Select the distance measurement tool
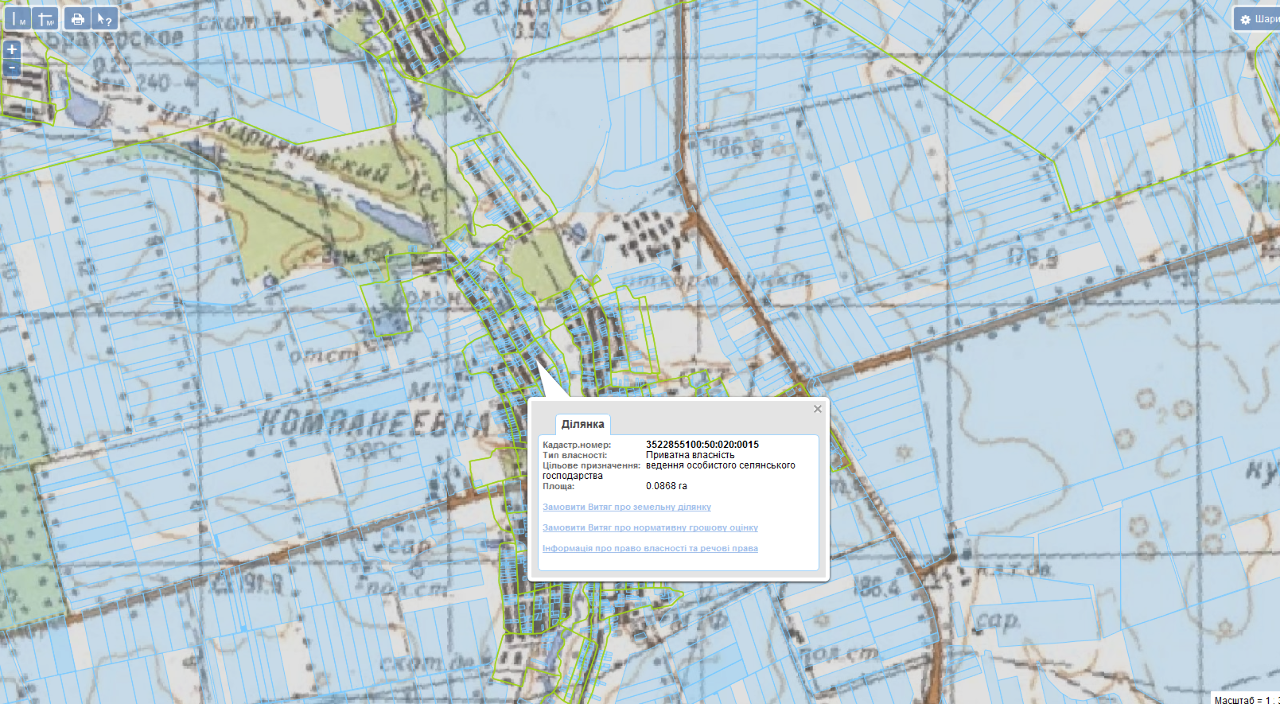 pyautogui.click(x=17, y=18)
